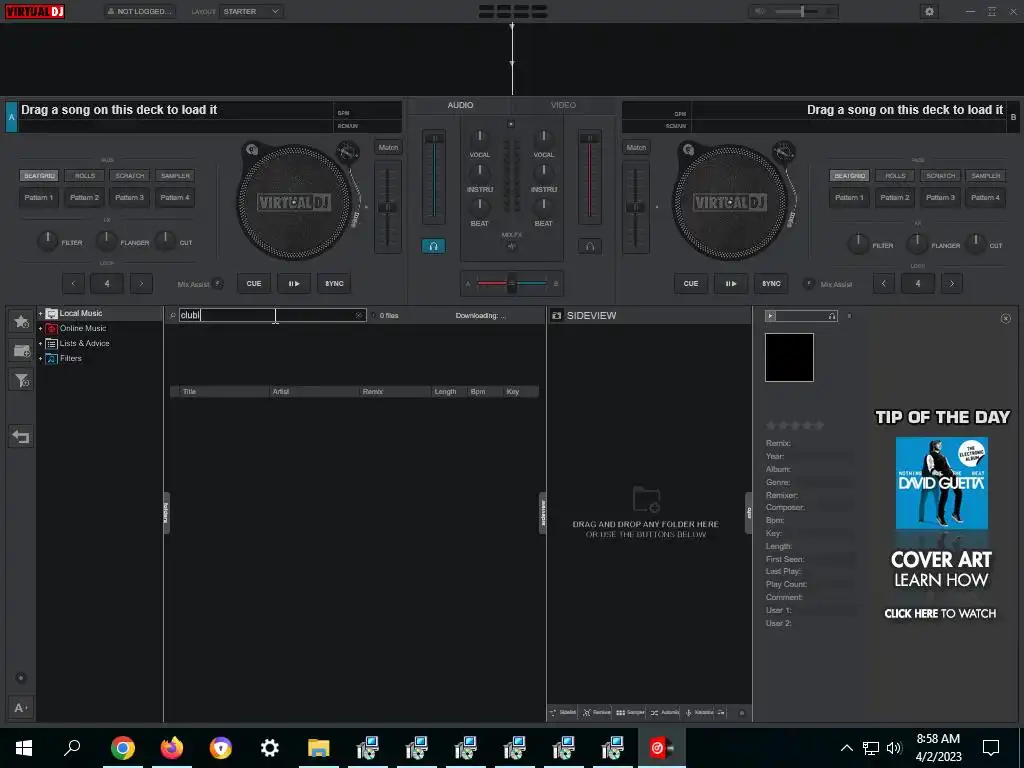
Task: Click the add favorite folder star icon
Action: pyautogui.click(x=22, y=321)
